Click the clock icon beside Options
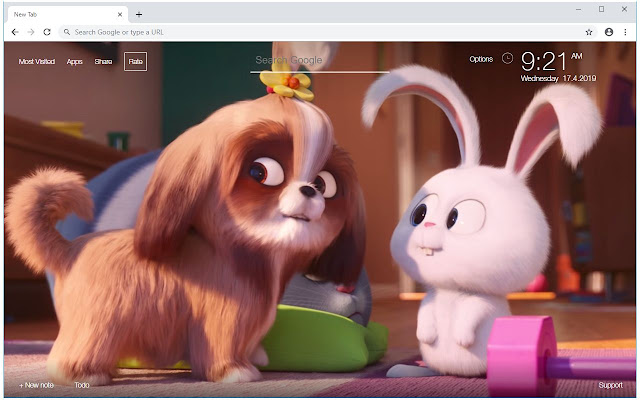 pyautogui.click(x=507, y=58)
